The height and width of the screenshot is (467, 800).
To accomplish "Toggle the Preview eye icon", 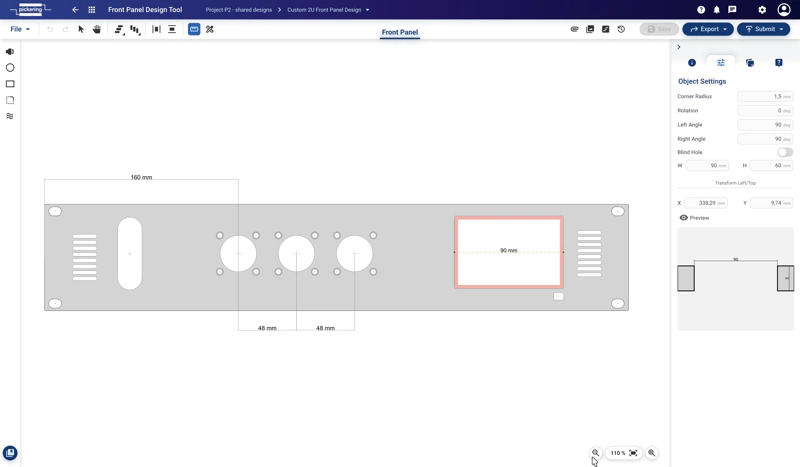I will pyautogui.click(x=684, y=218).
